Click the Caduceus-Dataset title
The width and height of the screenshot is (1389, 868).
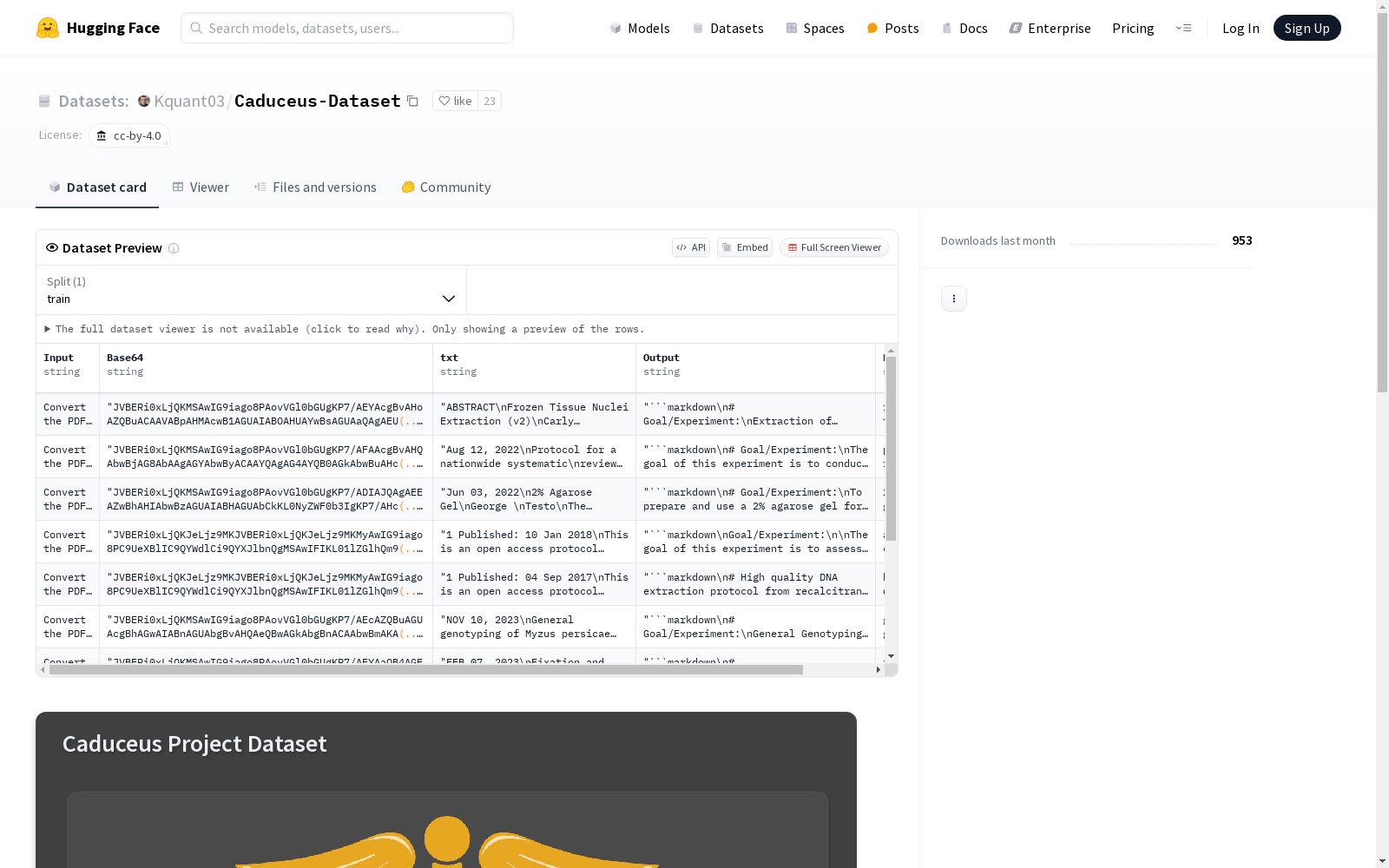coord(318,101)
